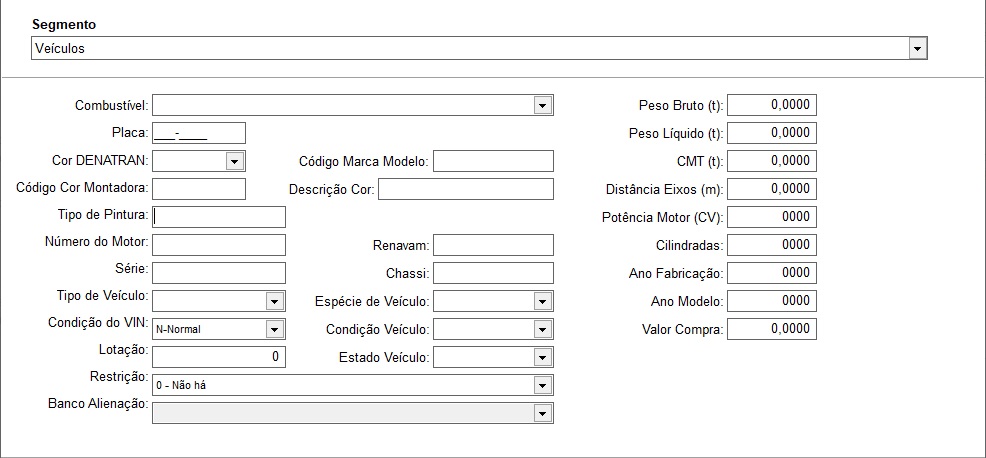Open the Cor DENATRAN combo box
The width and height of the screenshot is (986, 458).
(199, 161)
